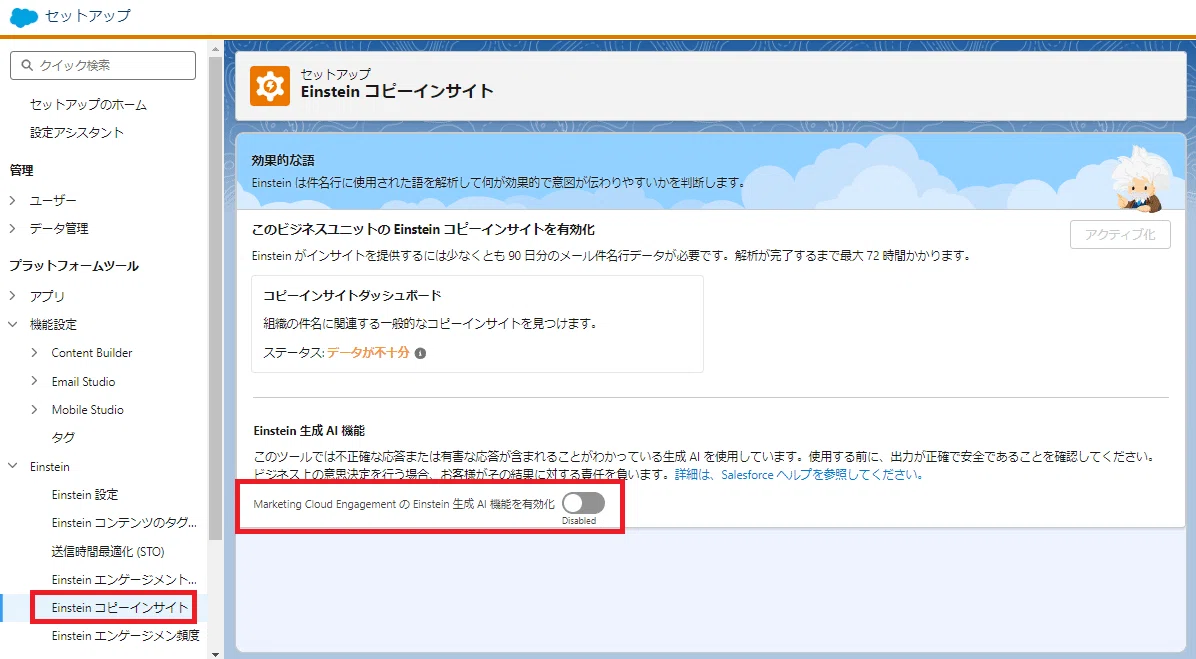Open Einstein エンゲージメン頻度 item

coord(126,636)
